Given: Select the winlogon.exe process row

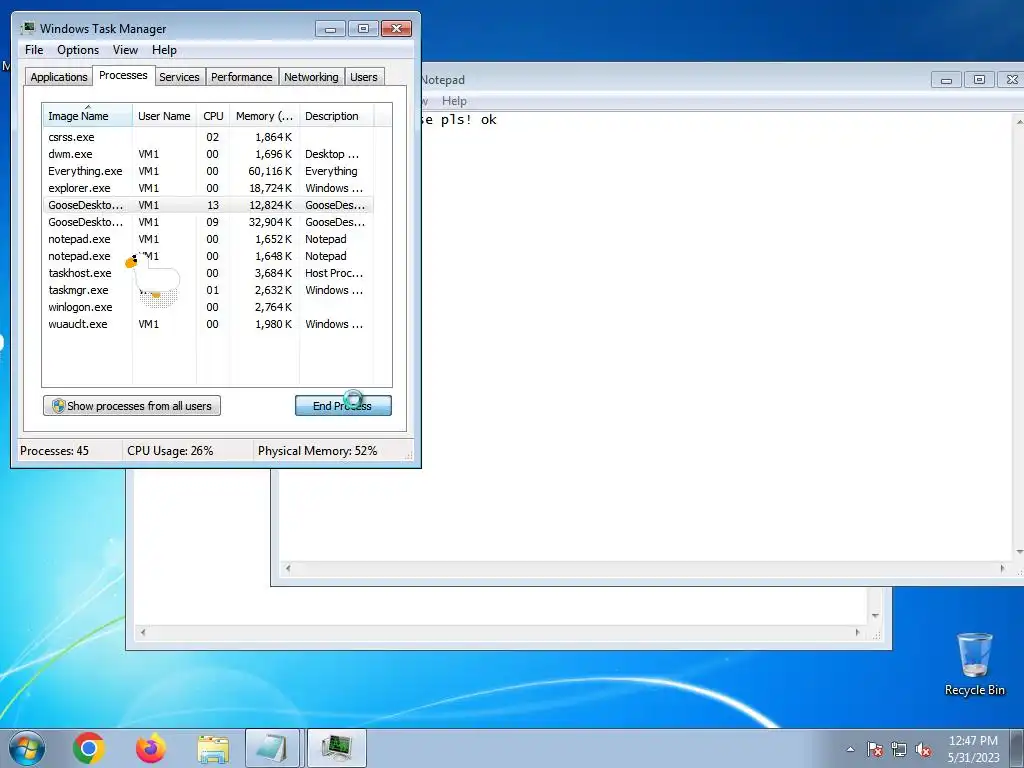Looking at the screenshot, I should tap(208, 307).
